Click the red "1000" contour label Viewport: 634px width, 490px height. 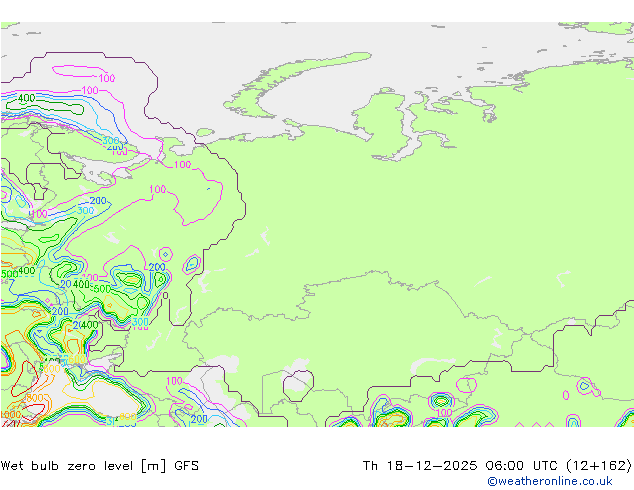point(10,415)
